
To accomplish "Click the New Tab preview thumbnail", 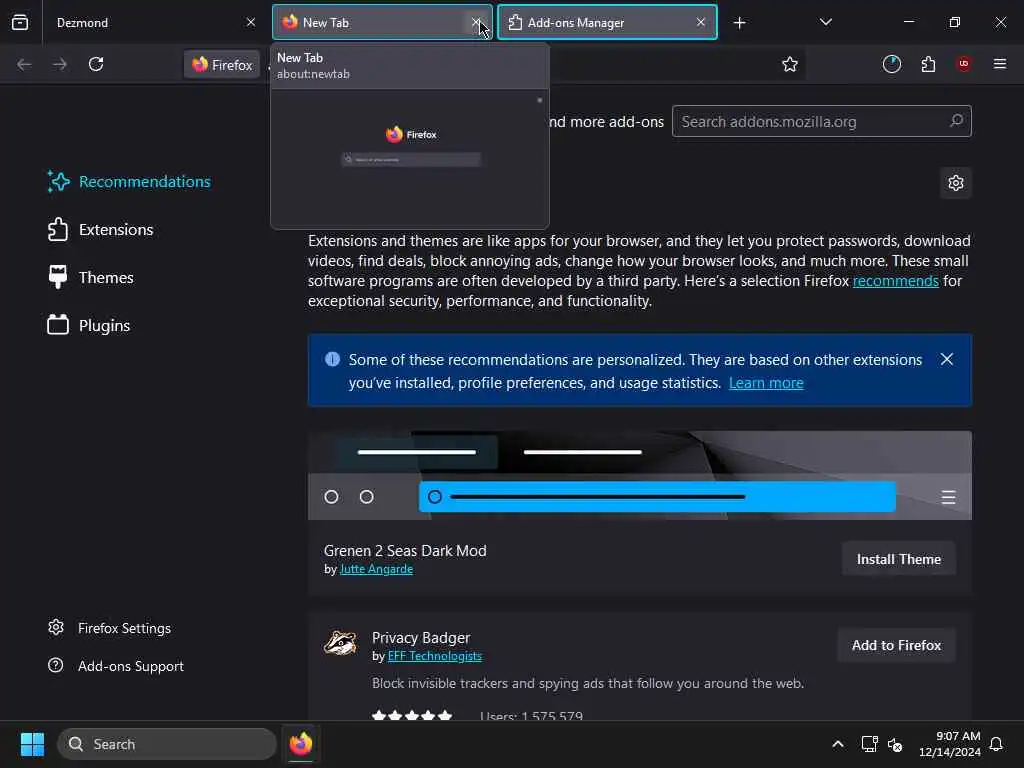I will tap(410, 159).
